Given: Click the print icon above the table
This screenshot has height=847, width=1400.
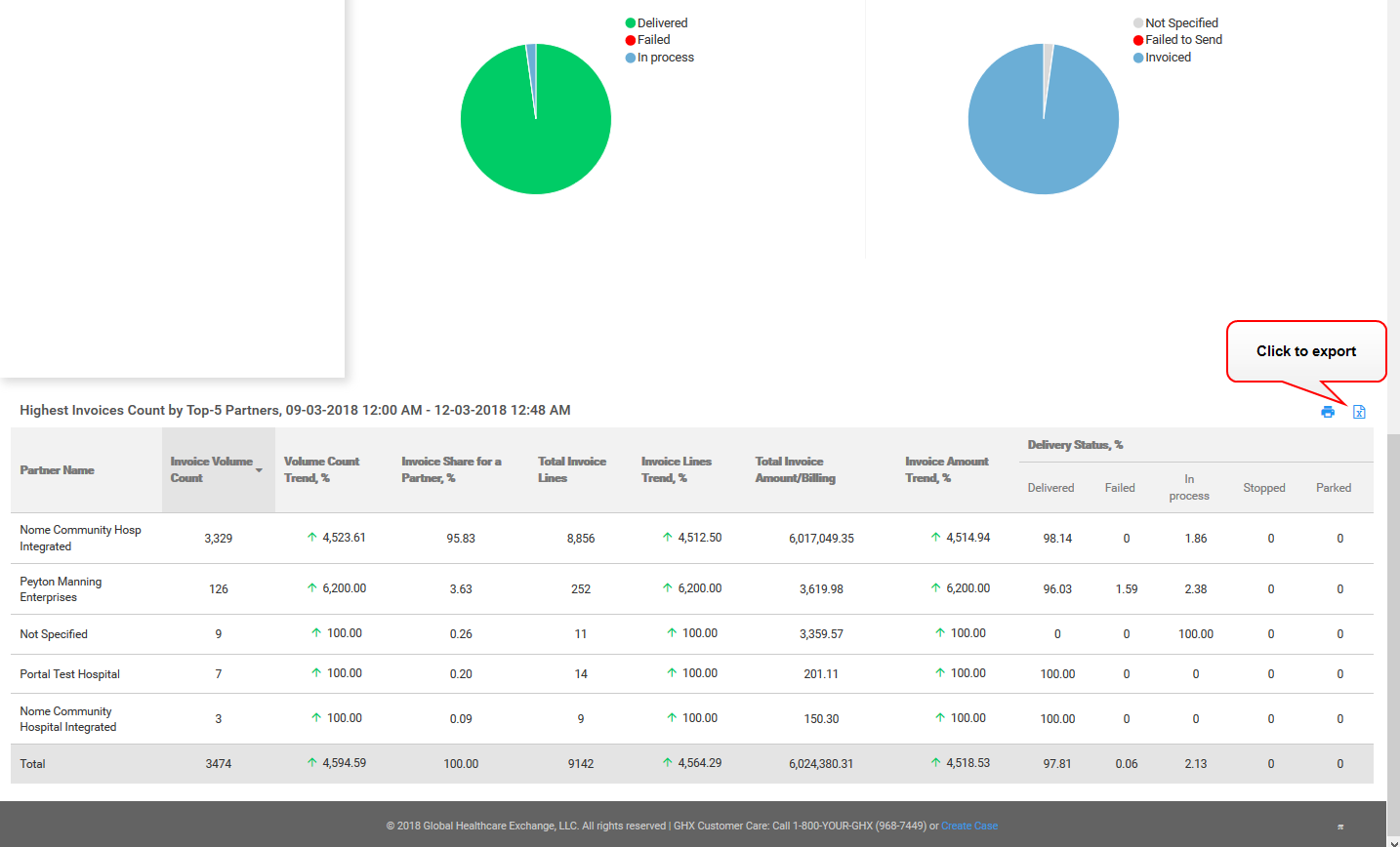Looking at the screenshot, I should tap(1328, 412).
